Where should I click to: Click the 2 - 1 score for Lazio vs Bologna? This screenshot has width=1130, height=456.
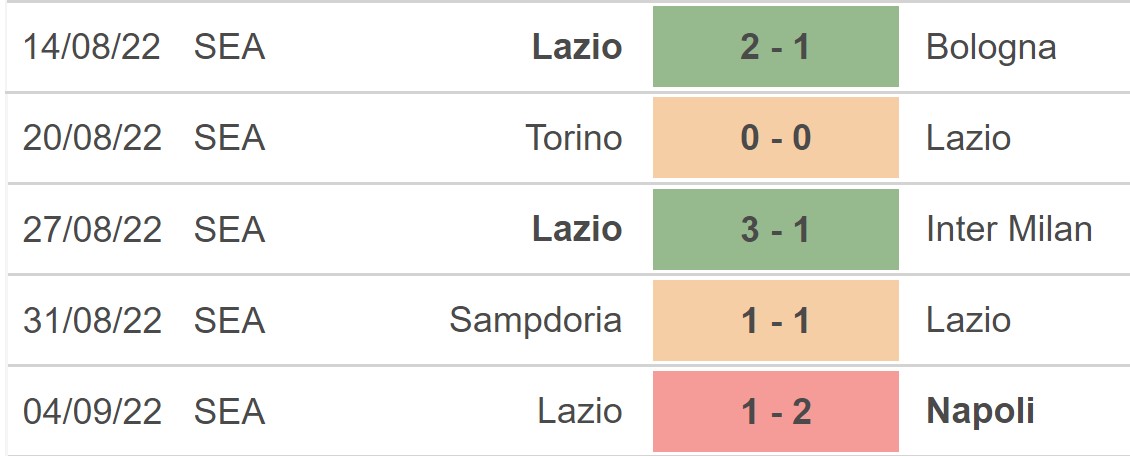pyautogui.click(x=775, y=47)
